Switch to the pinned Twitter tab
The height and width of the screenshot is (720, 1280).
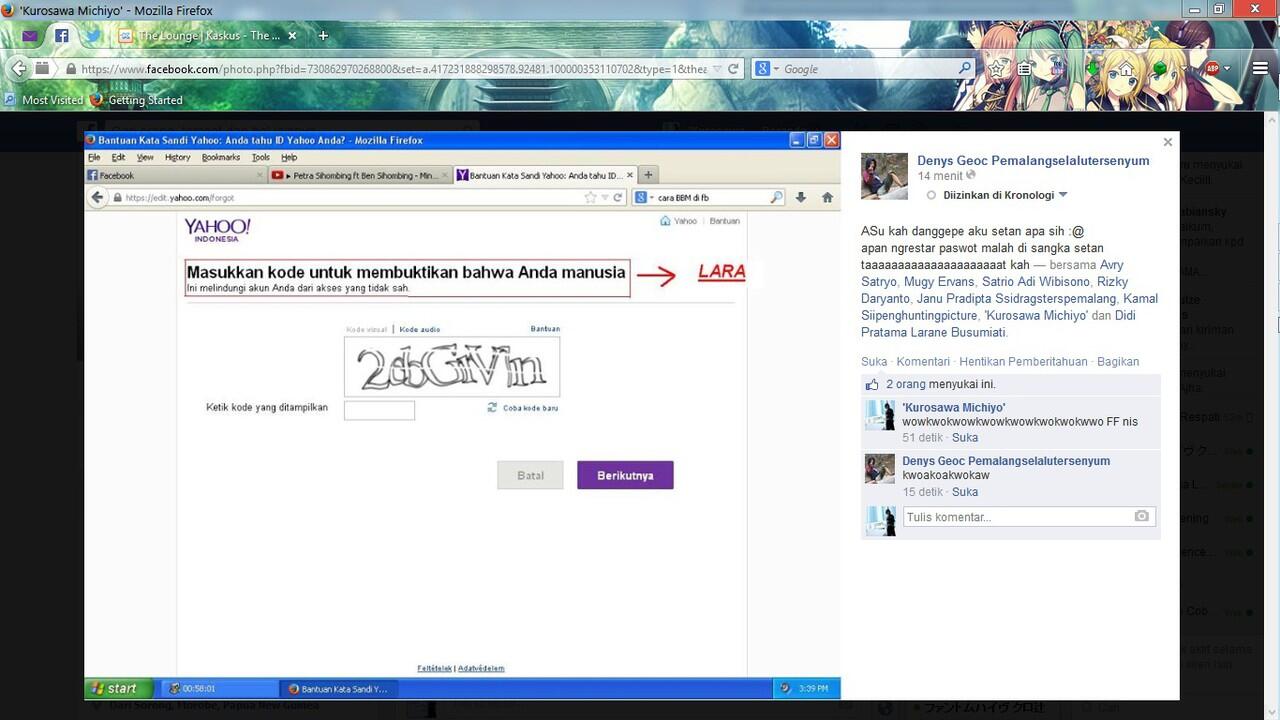92,35
